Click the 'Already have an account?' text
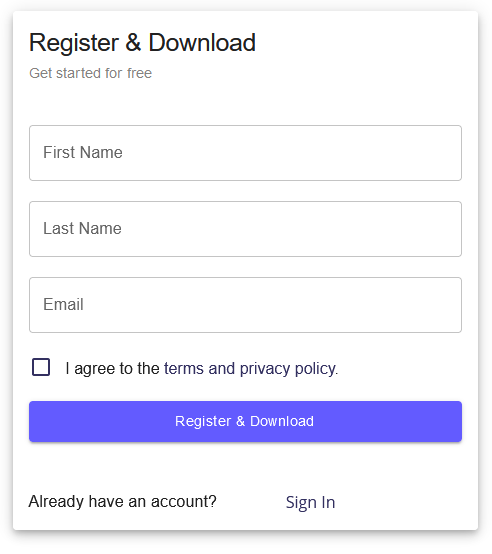The width and height of the screenshot is (492, 554). click(x=122, y=501)
